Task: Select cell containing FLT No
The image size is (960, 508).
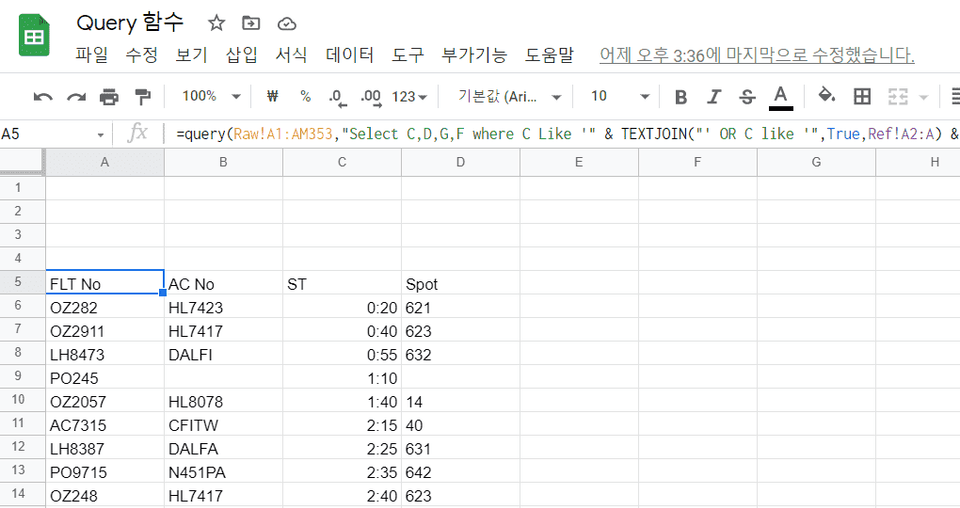Action: [105, 283]
